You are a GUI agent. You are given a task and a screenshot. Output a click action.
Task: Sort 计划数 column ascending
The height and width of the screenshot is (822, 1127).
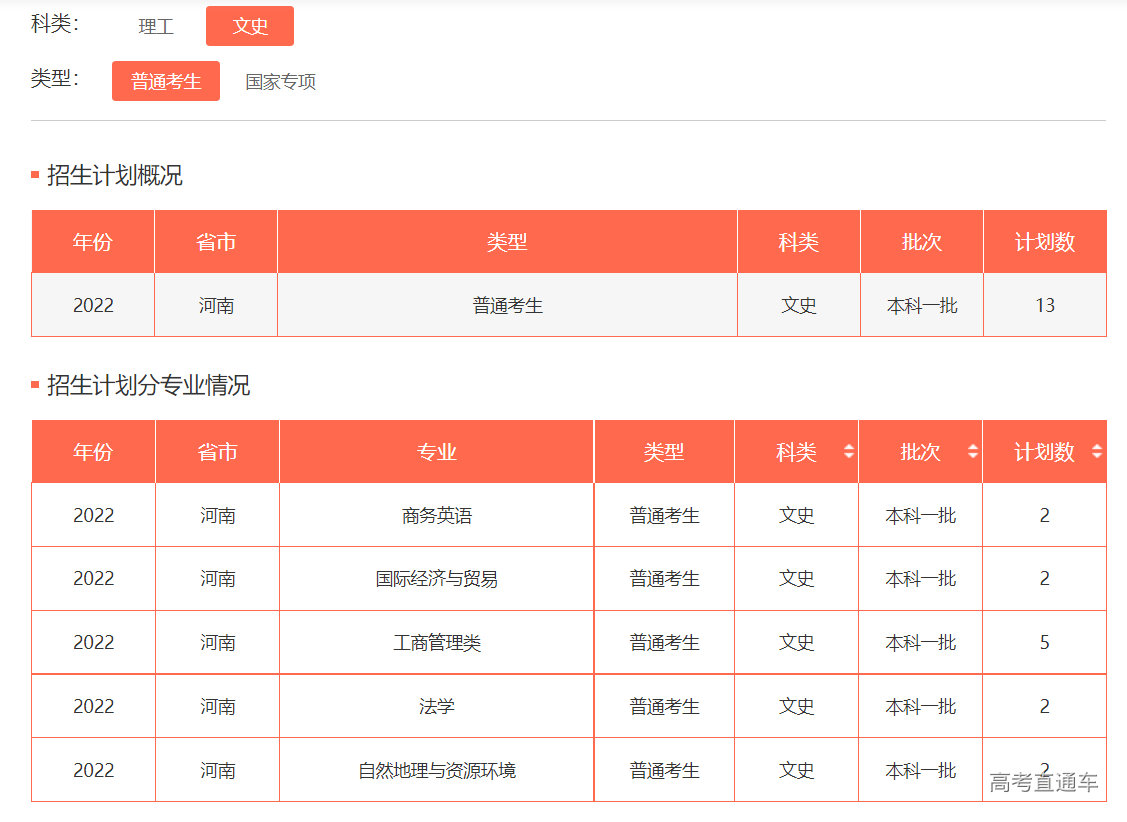1097,446
